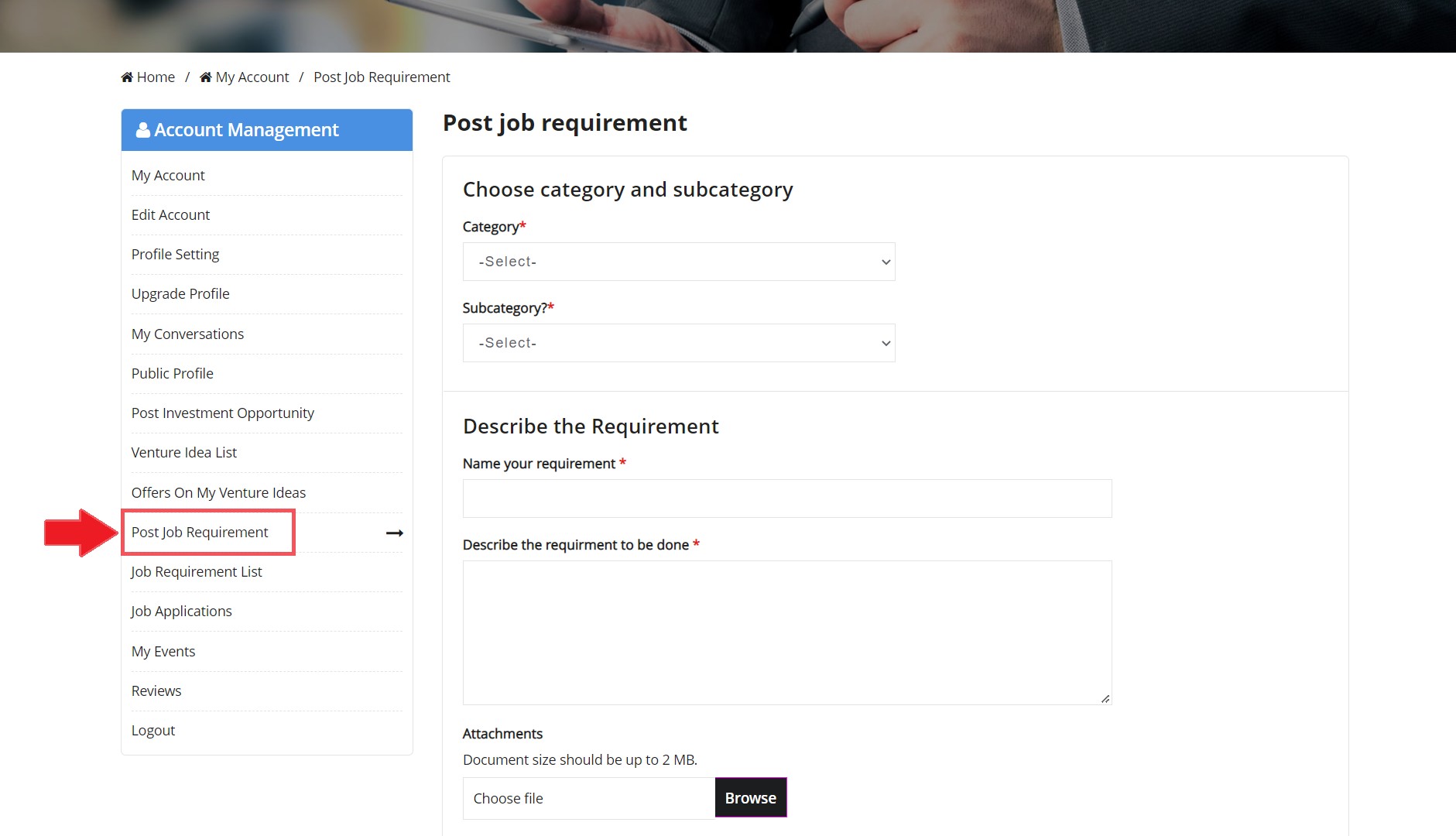Click the arrow icon beside Post Job Requirement

click(x=395, y=533)
